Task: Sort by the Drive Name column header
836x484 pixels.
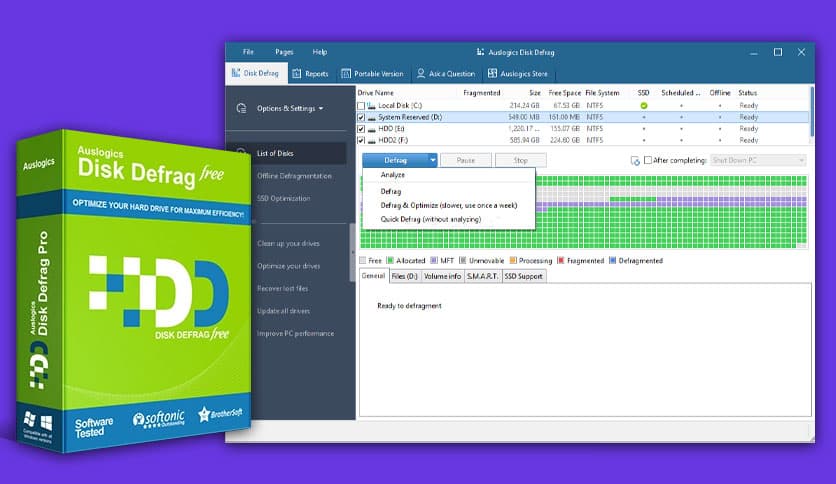Action: pos(375,93)
